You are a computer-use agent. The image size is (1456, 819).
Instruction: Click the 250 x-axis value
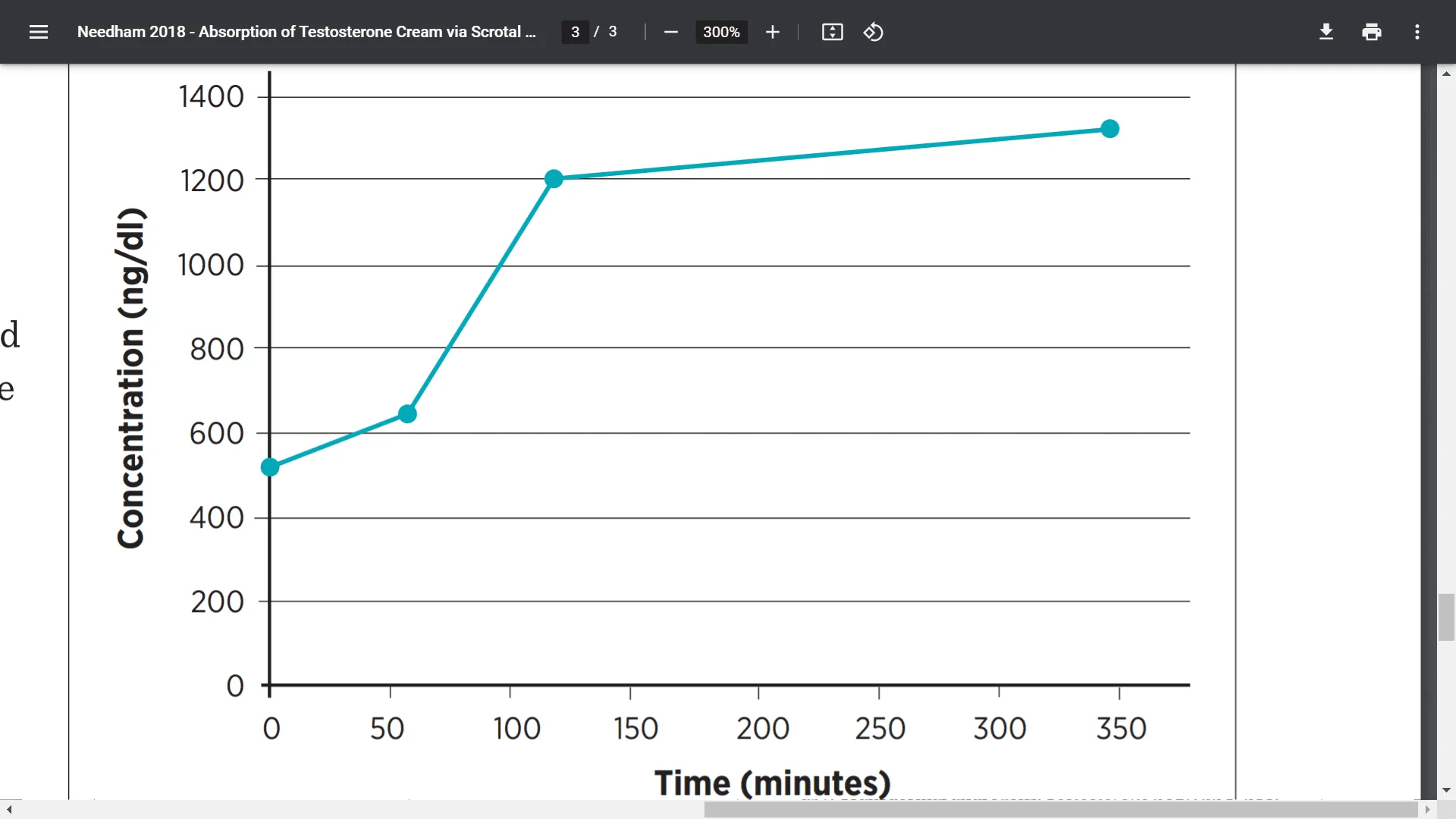[880, 729]
